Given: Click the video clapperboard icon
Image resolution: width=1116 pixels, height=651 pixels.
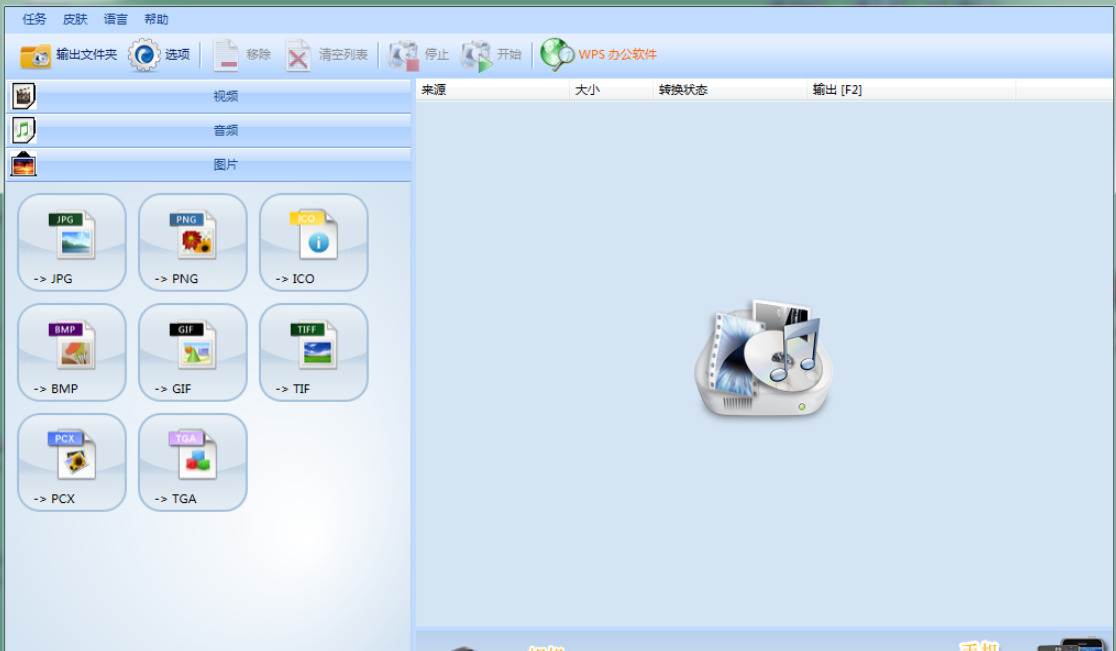Looking at the screenshot, I should point(23,96).
